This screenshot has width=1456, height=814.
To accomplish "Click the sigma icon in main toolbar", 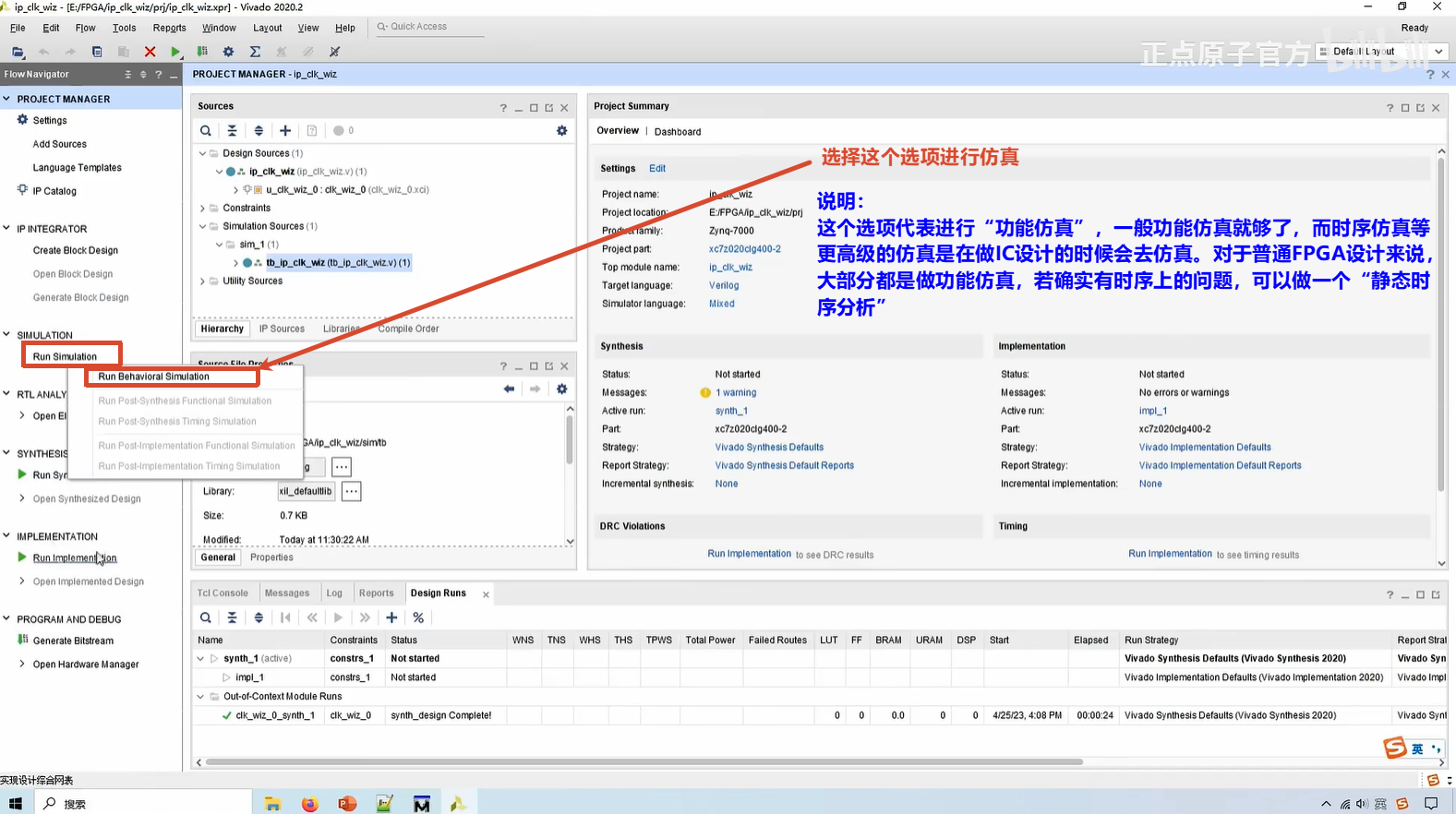I will 255,52.
